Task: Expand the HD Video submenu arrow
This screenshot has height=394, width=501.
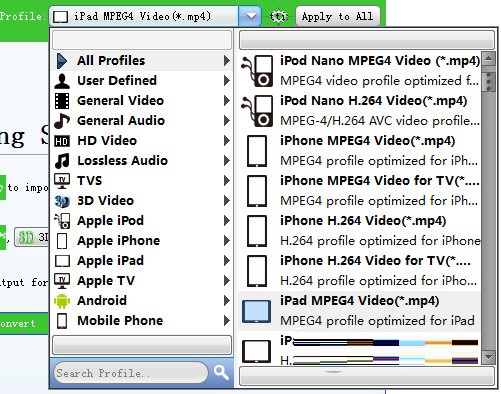Action: tap(227, 141)
